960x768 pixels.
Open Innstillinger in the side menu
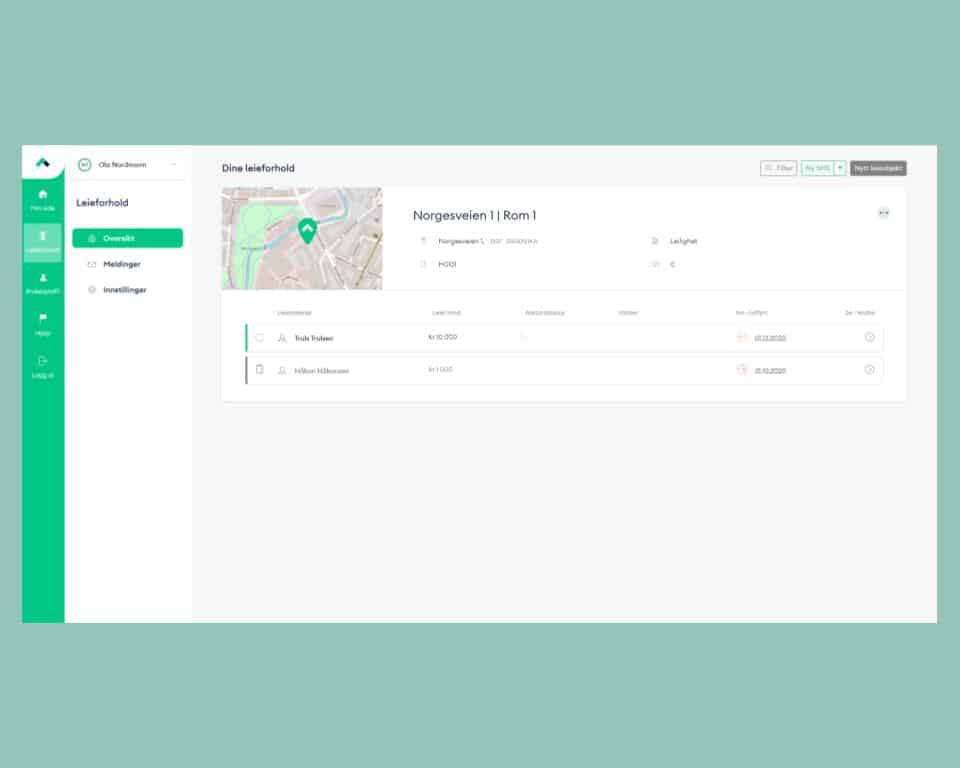pyautogui.click(x=124, y=290)
